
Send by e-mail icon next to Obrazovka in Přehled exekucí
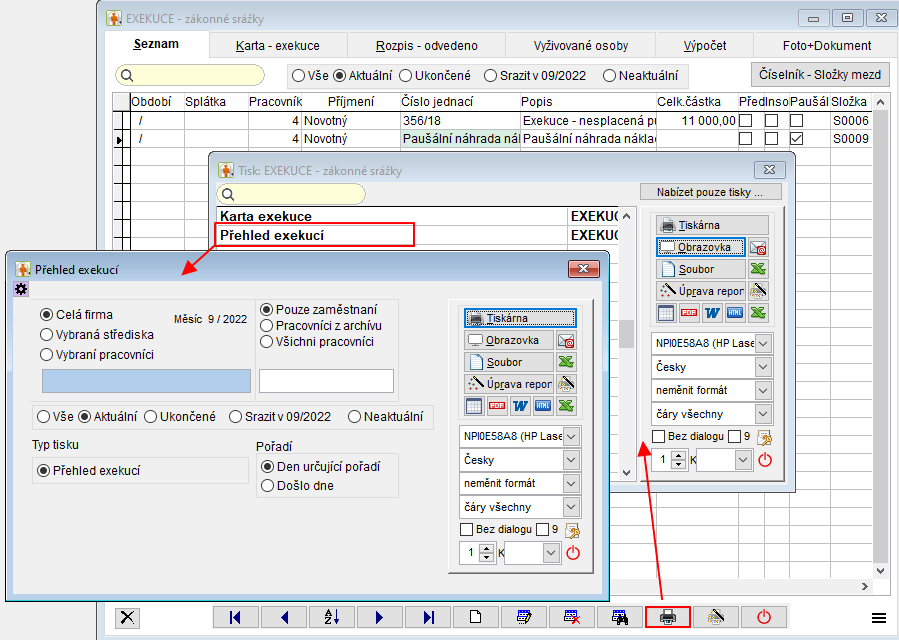pos(566,341)
